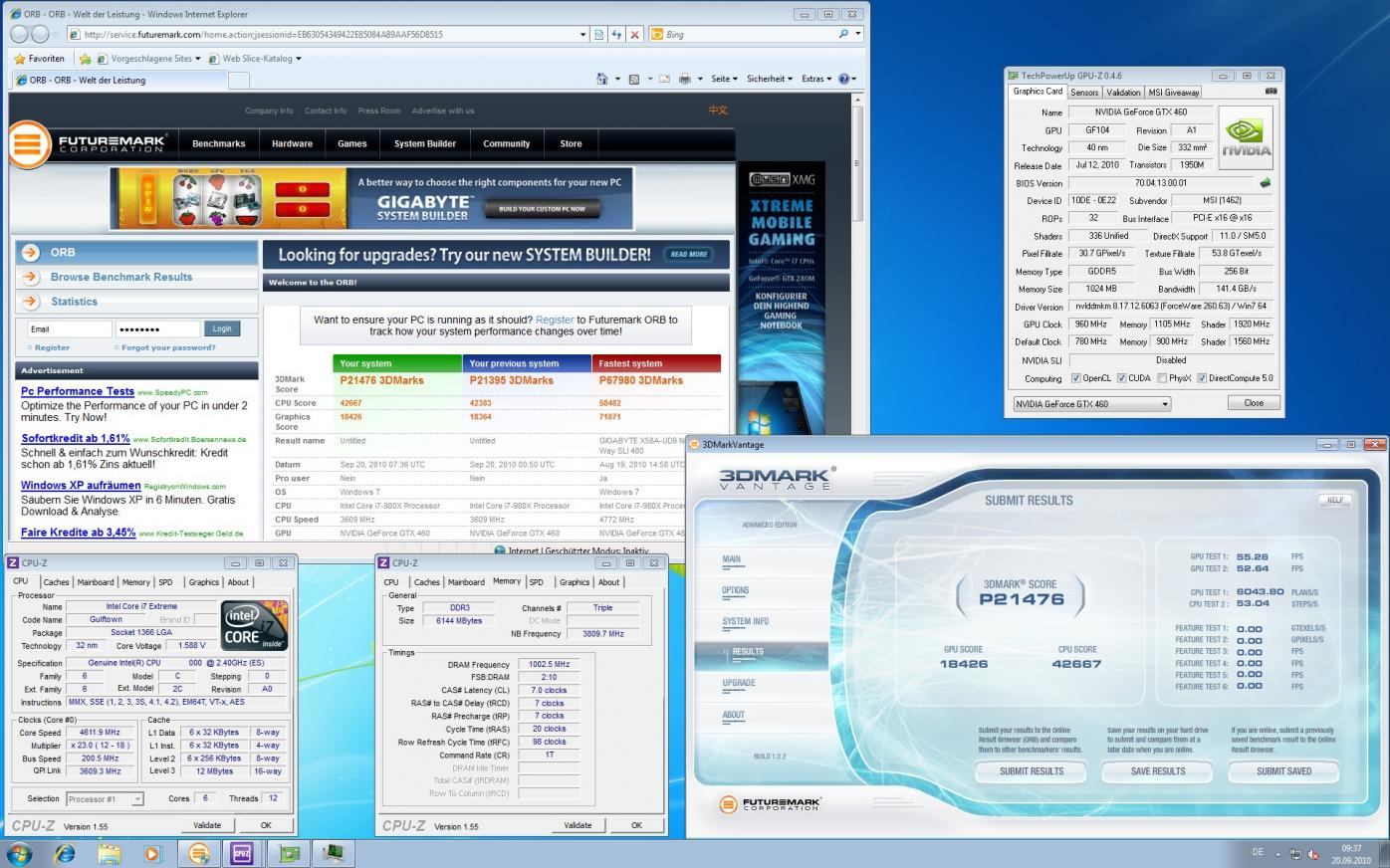Click the IE back navigation button
Image resolution: width=1390 pixels, height=868 pixels.
point(19,34)
